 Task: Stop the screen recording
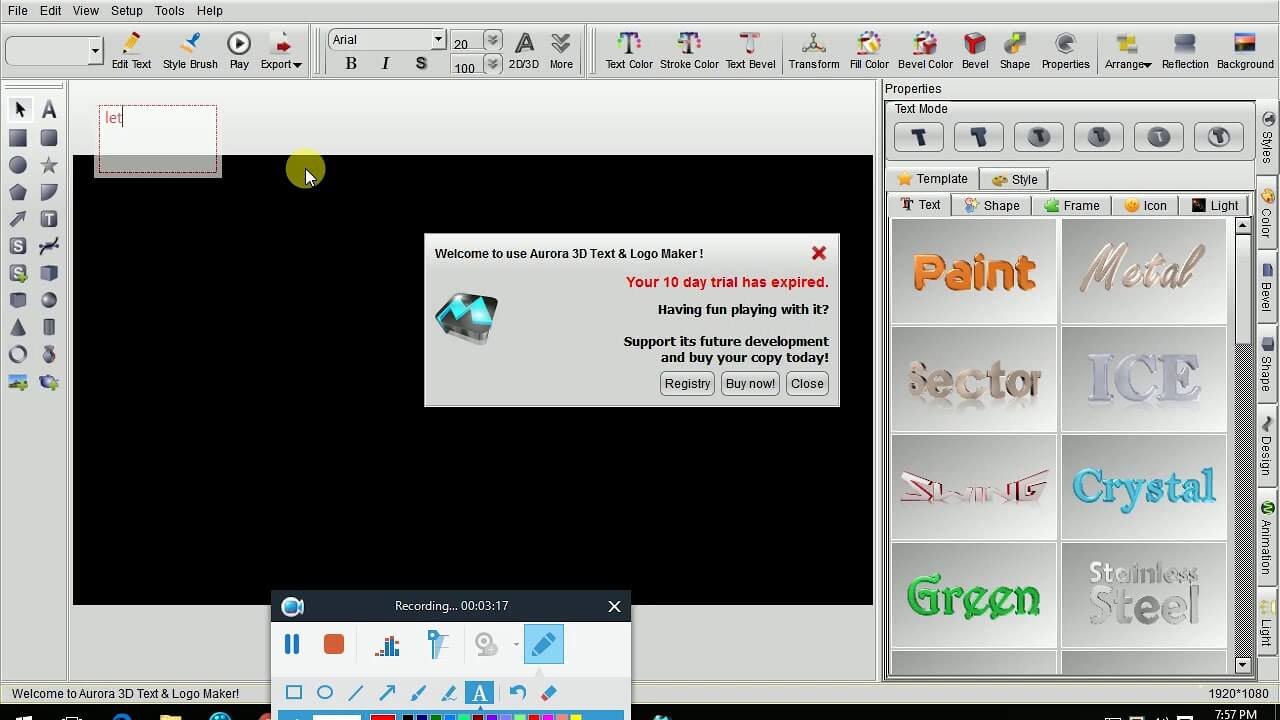coord(334,645)
